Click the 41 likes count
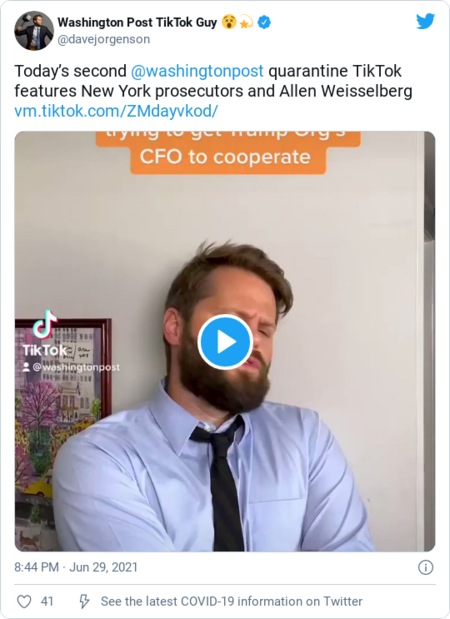 pos(47,601)
